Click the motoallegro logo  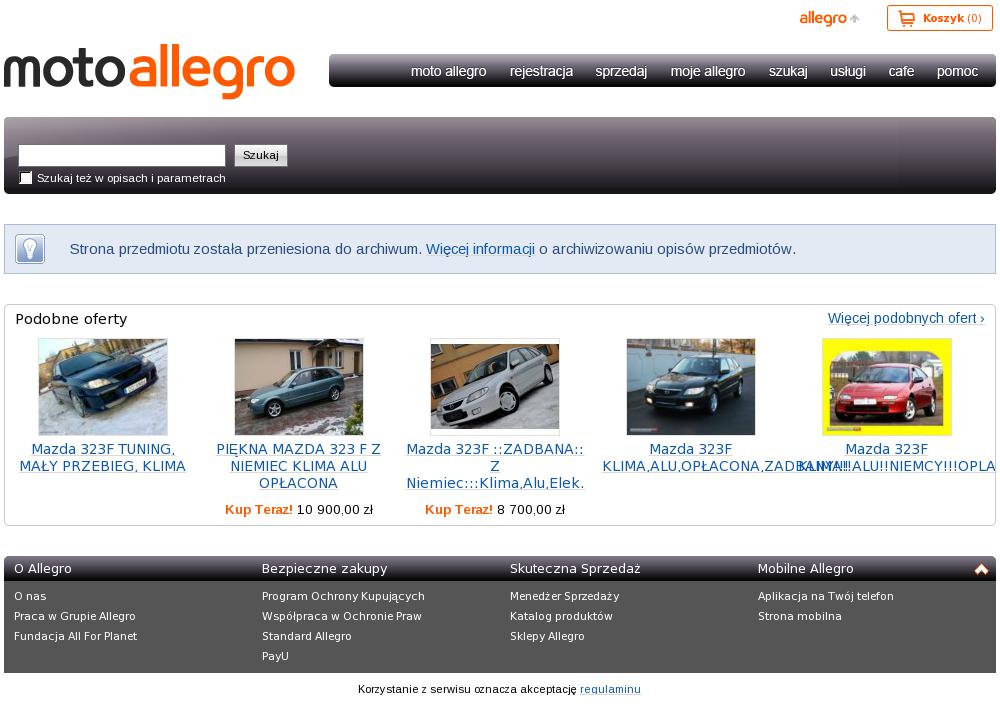click(149, 71)
